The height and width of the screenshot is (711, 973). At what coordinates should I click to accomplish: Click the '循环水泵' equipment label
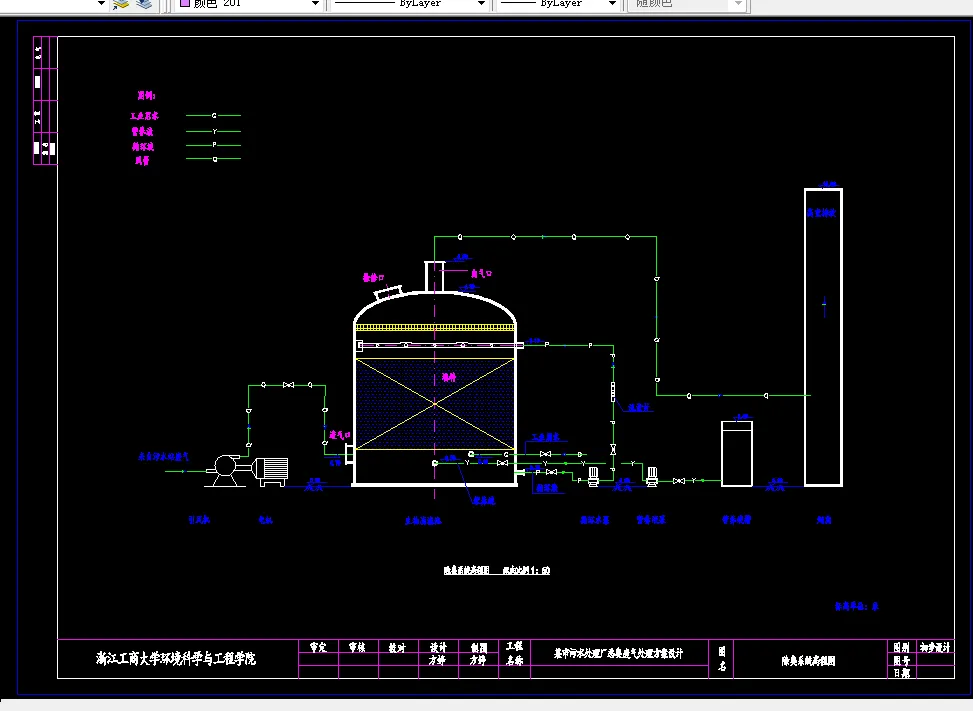594,520
